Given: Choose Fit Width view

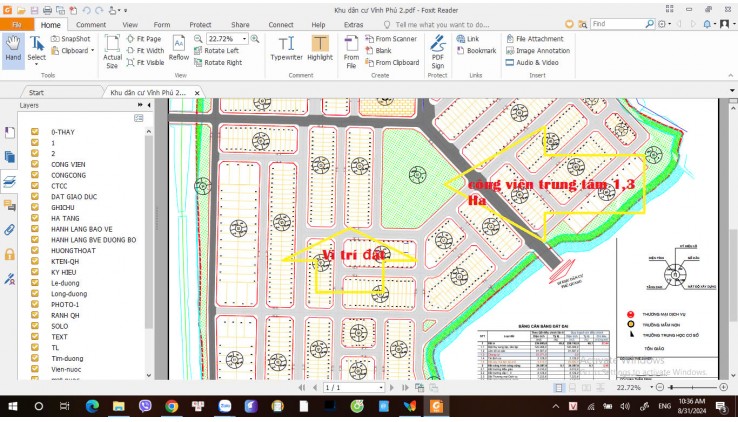Looking at the screenshot, I should coord(145,50).
